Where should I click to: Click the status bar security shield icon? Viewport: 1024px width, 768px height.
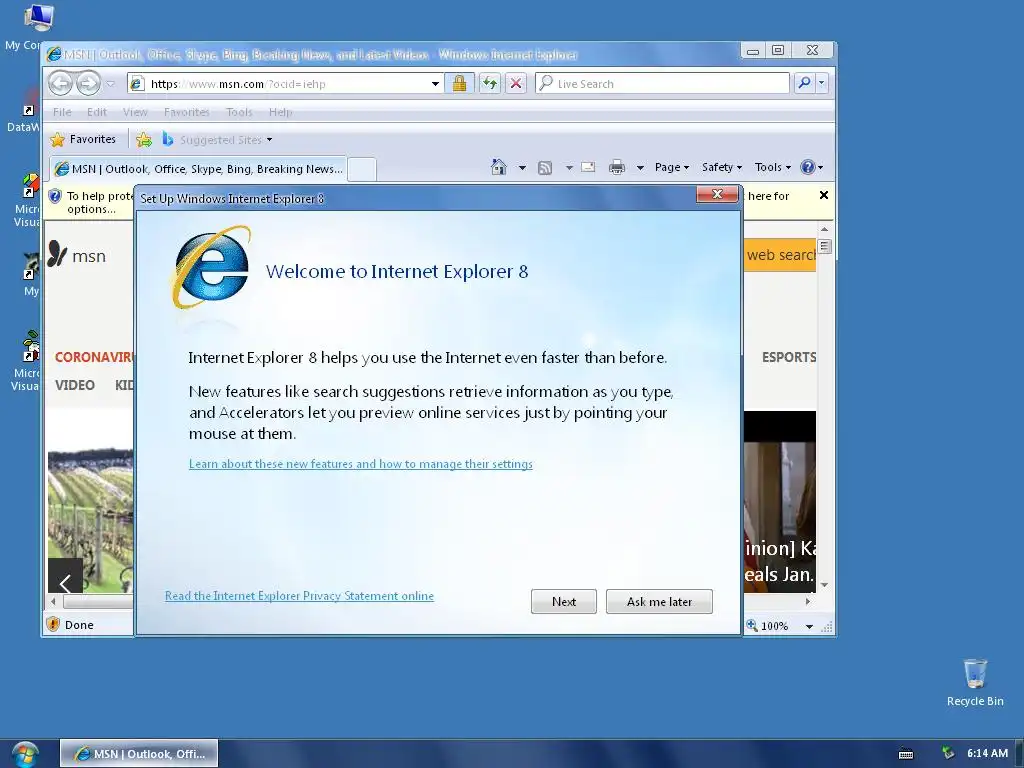[54, 624]
